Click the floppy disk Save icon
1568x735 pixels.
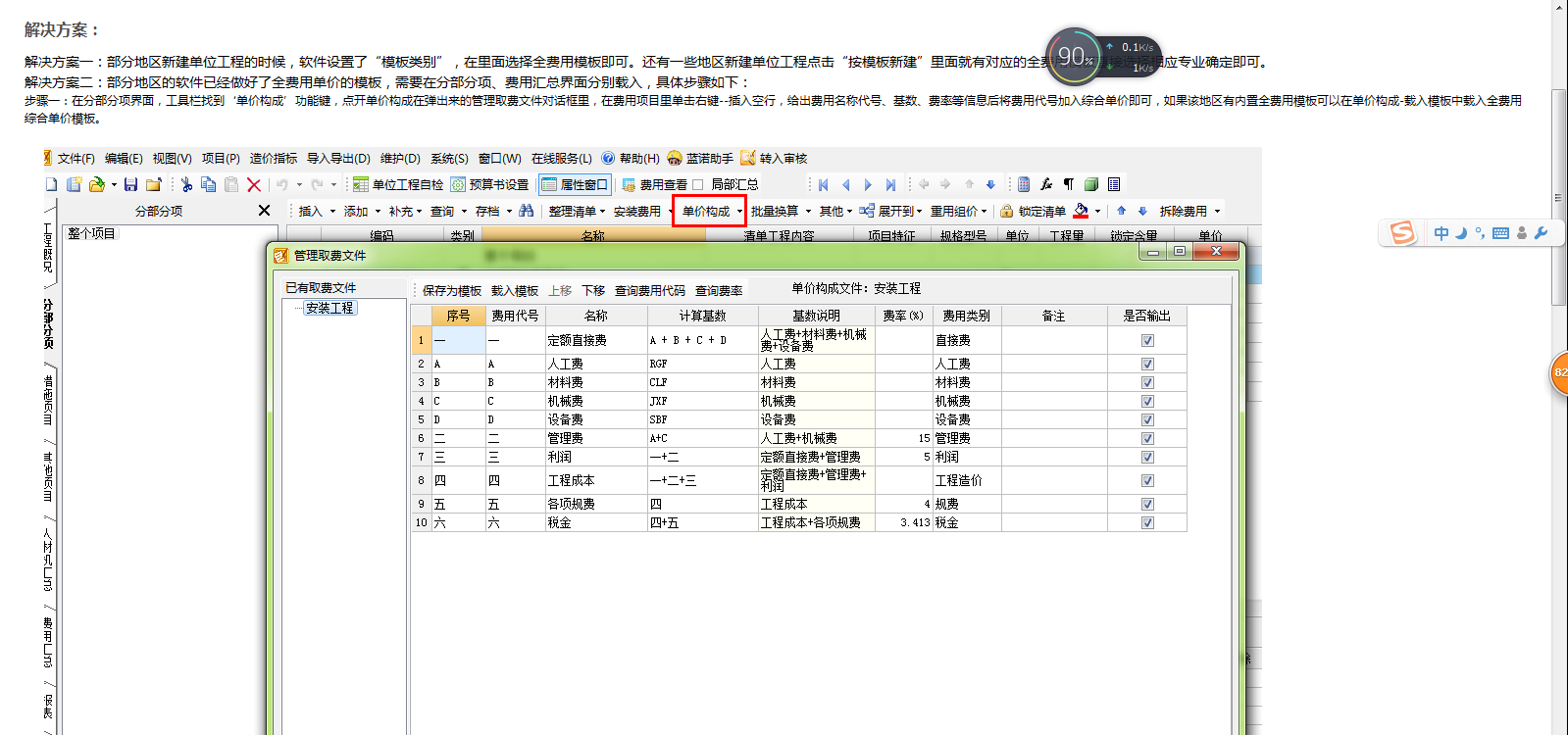pos(130,184)
